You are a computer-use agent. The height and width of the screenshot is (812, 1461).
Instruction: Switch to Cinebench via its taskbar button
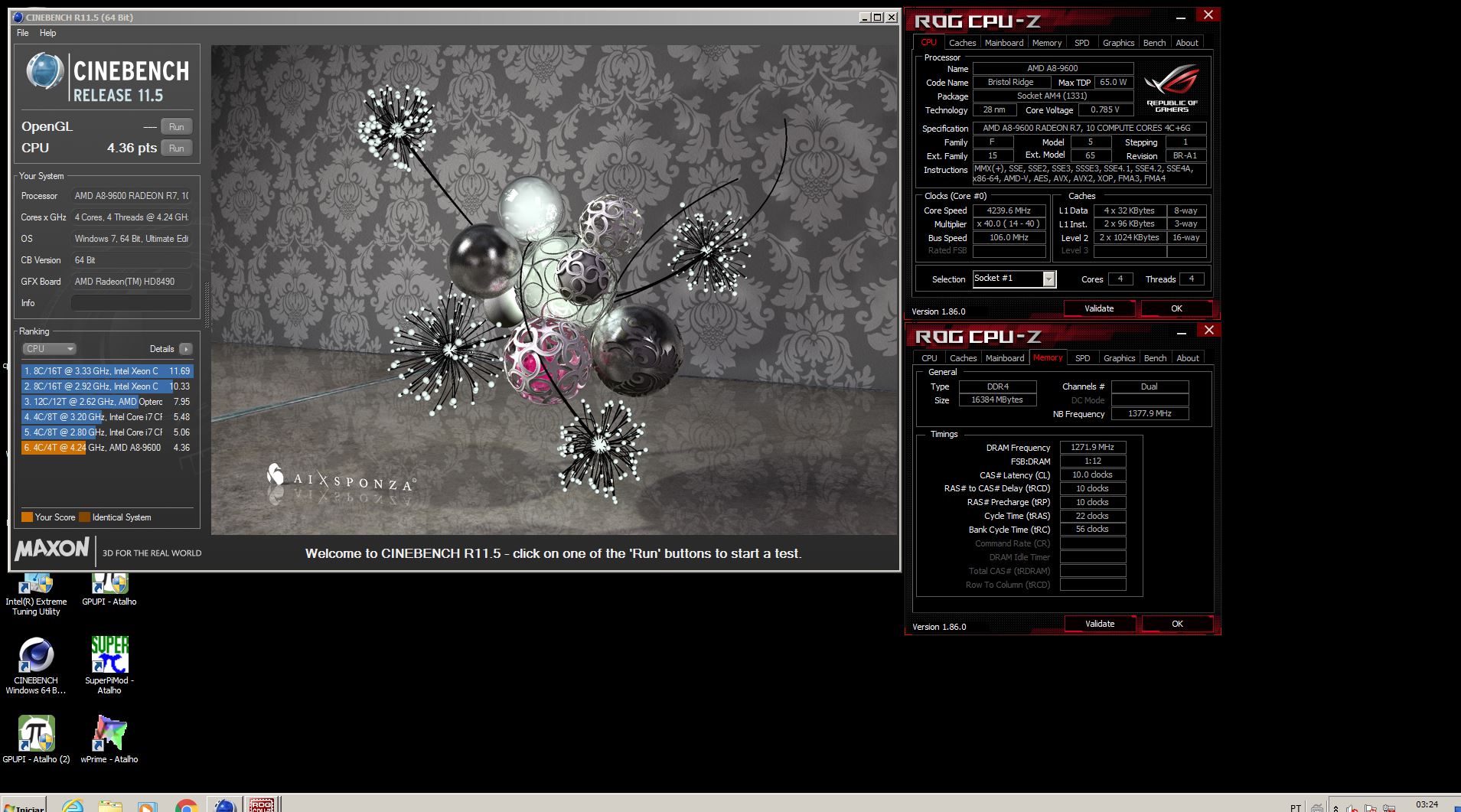coord(224,804)
